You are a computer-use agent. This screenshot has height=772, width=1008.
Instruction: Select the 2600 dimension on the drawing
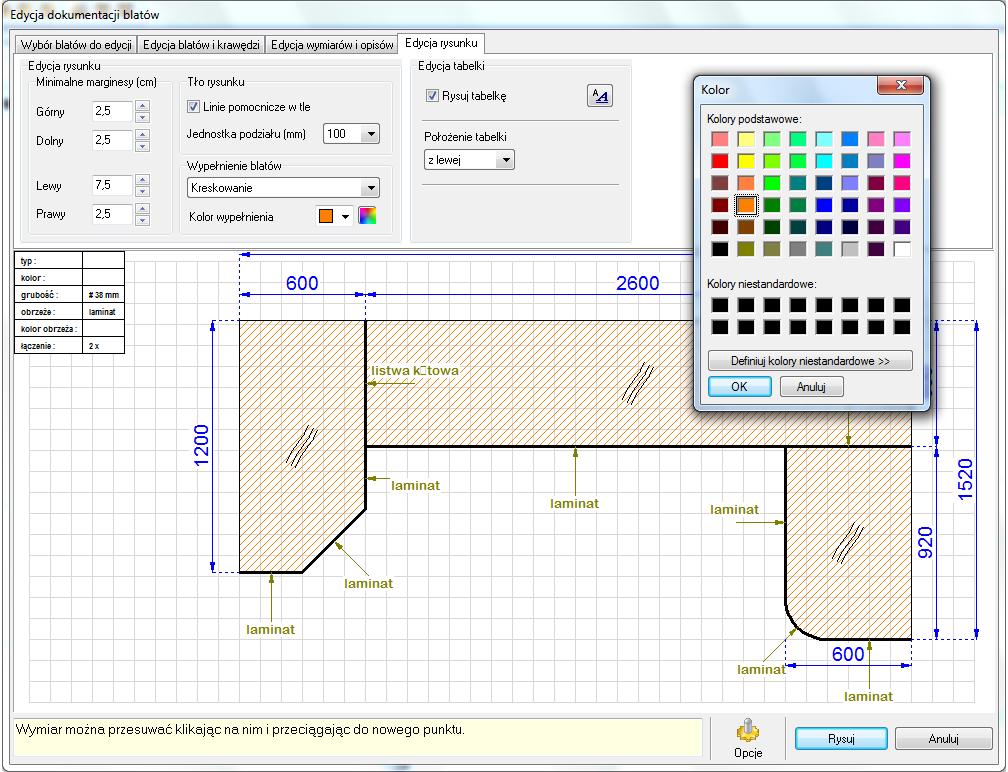click(638, 283)
